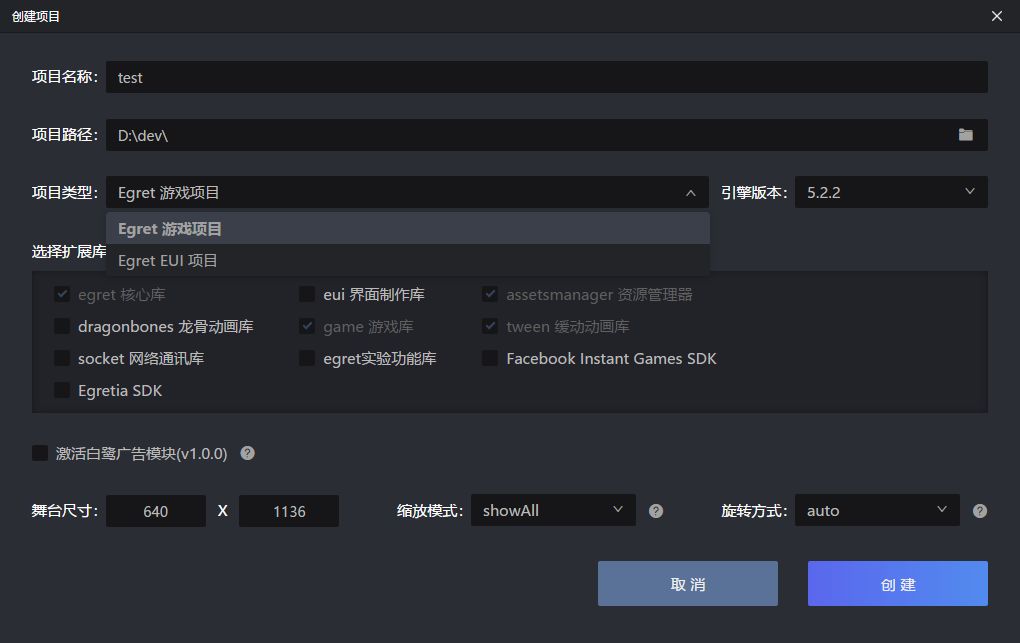Enable Facebook Instant Games SDK

pos(490,358)
